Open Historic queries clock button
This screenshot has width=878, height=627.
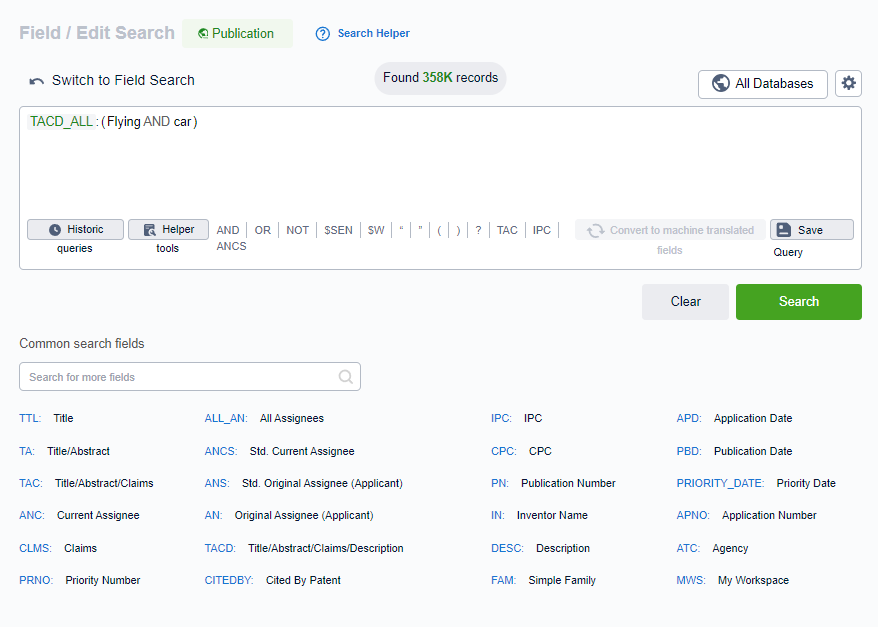point(75,230)
